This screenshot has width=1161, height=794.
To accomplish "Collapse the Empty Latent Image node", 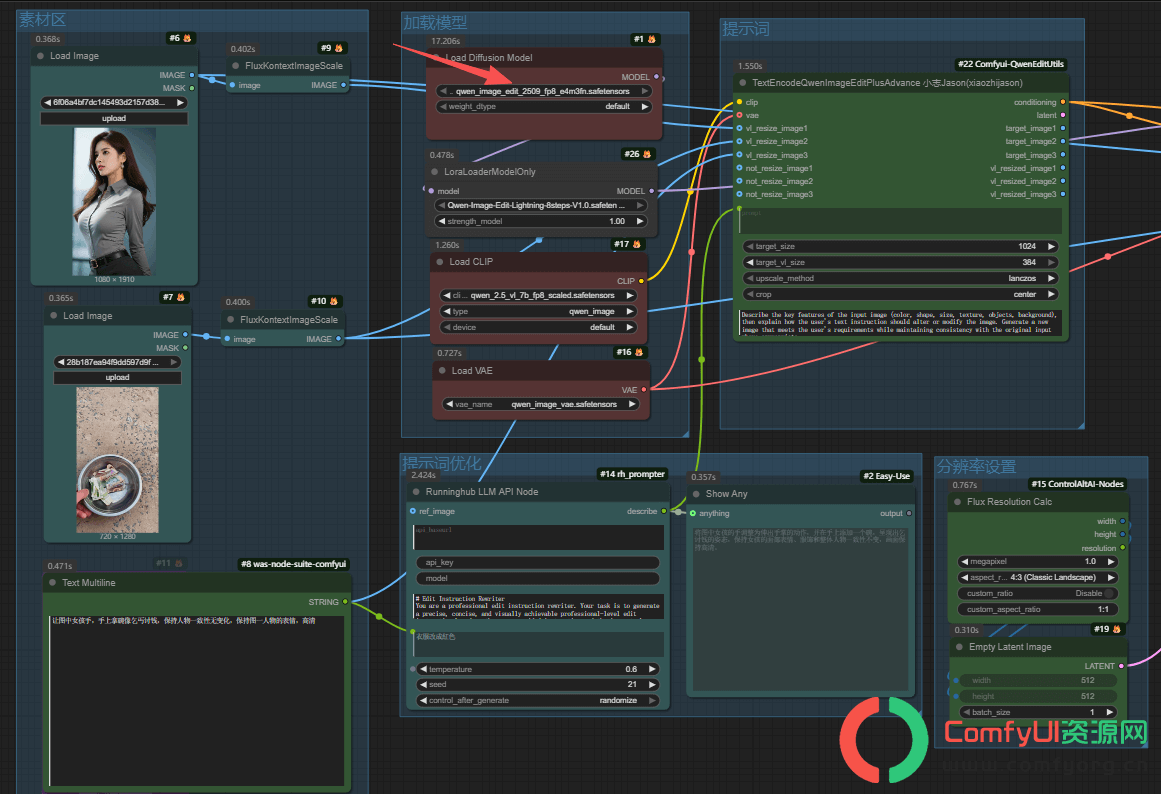I will [959, 647].
